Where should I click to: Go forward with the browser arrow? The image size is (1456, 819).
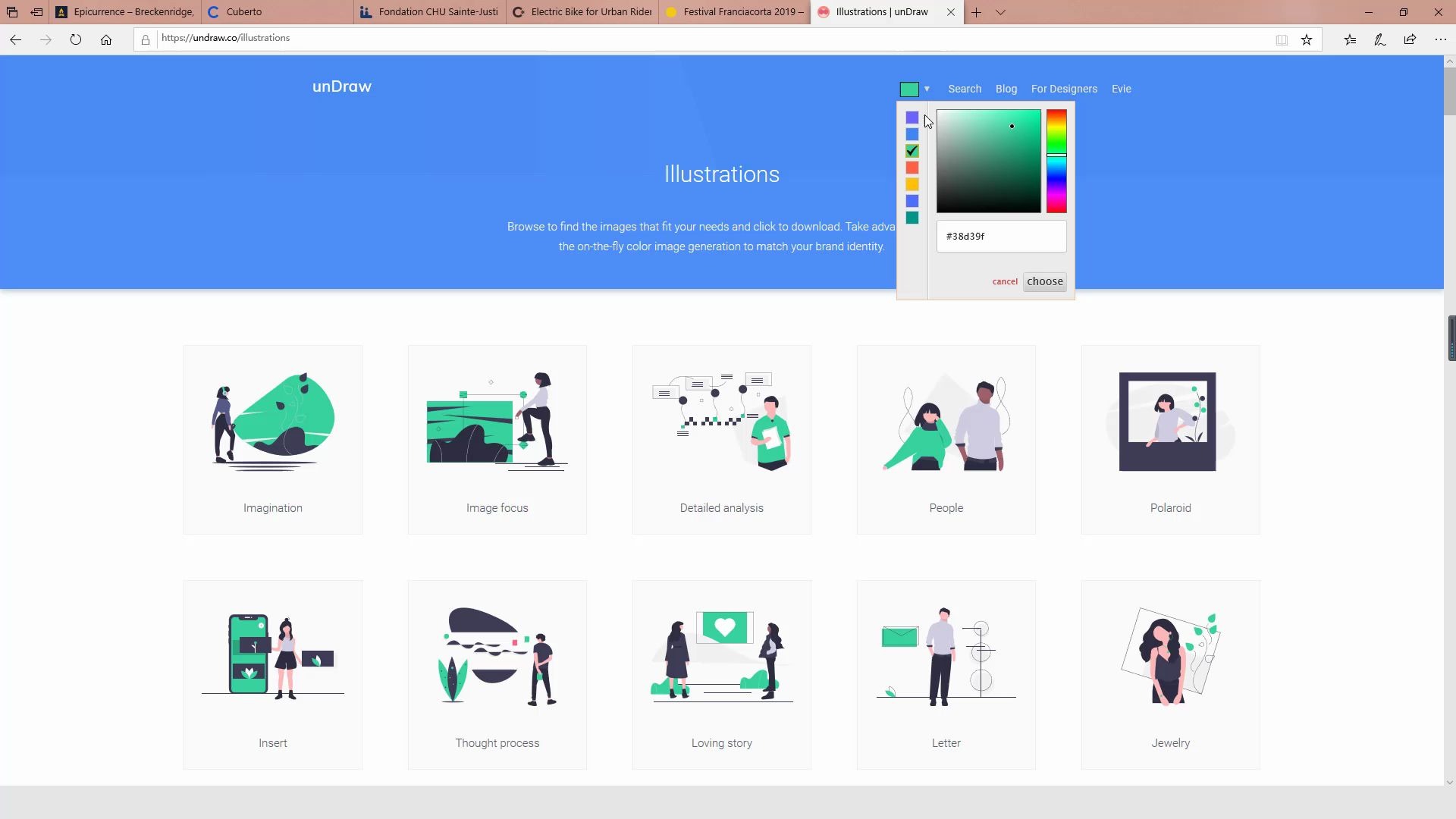point(45,39)
